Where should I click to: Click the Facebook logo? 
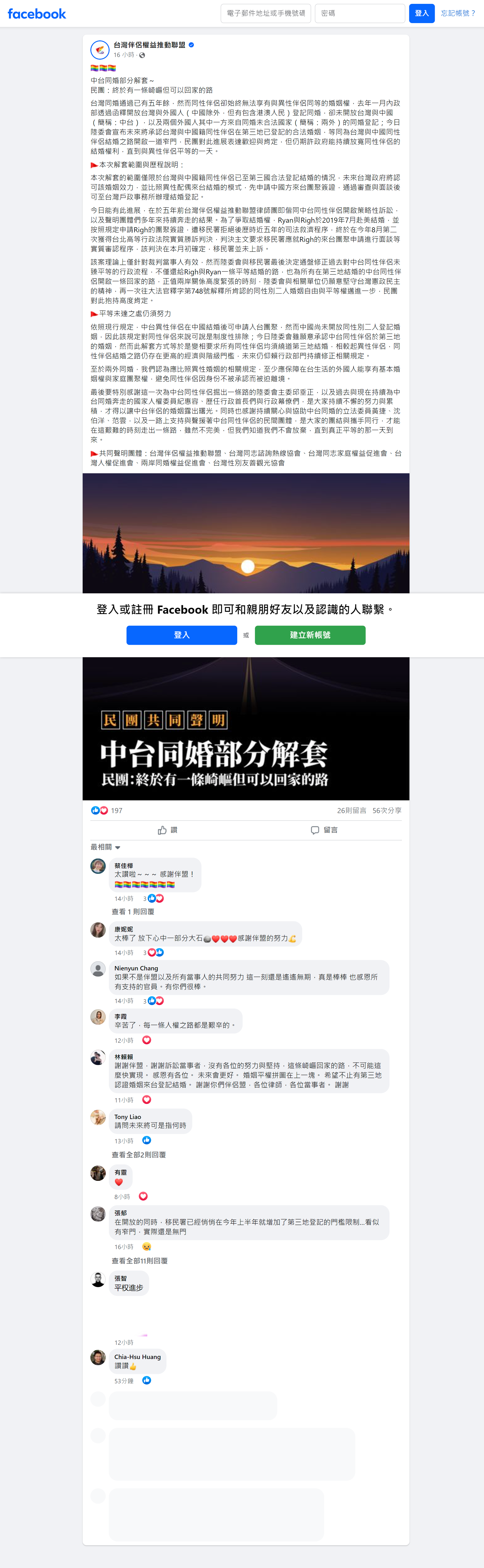(37, 13)
